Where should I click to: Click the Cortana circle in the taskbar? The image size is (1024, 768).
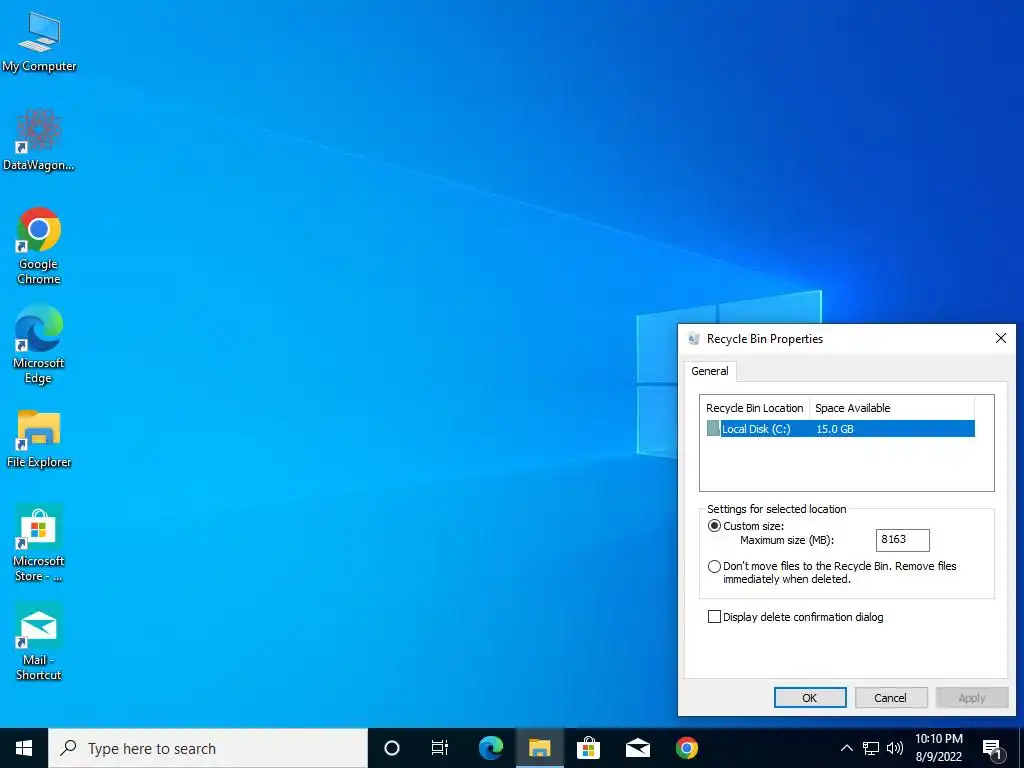[x=391, y=748]
